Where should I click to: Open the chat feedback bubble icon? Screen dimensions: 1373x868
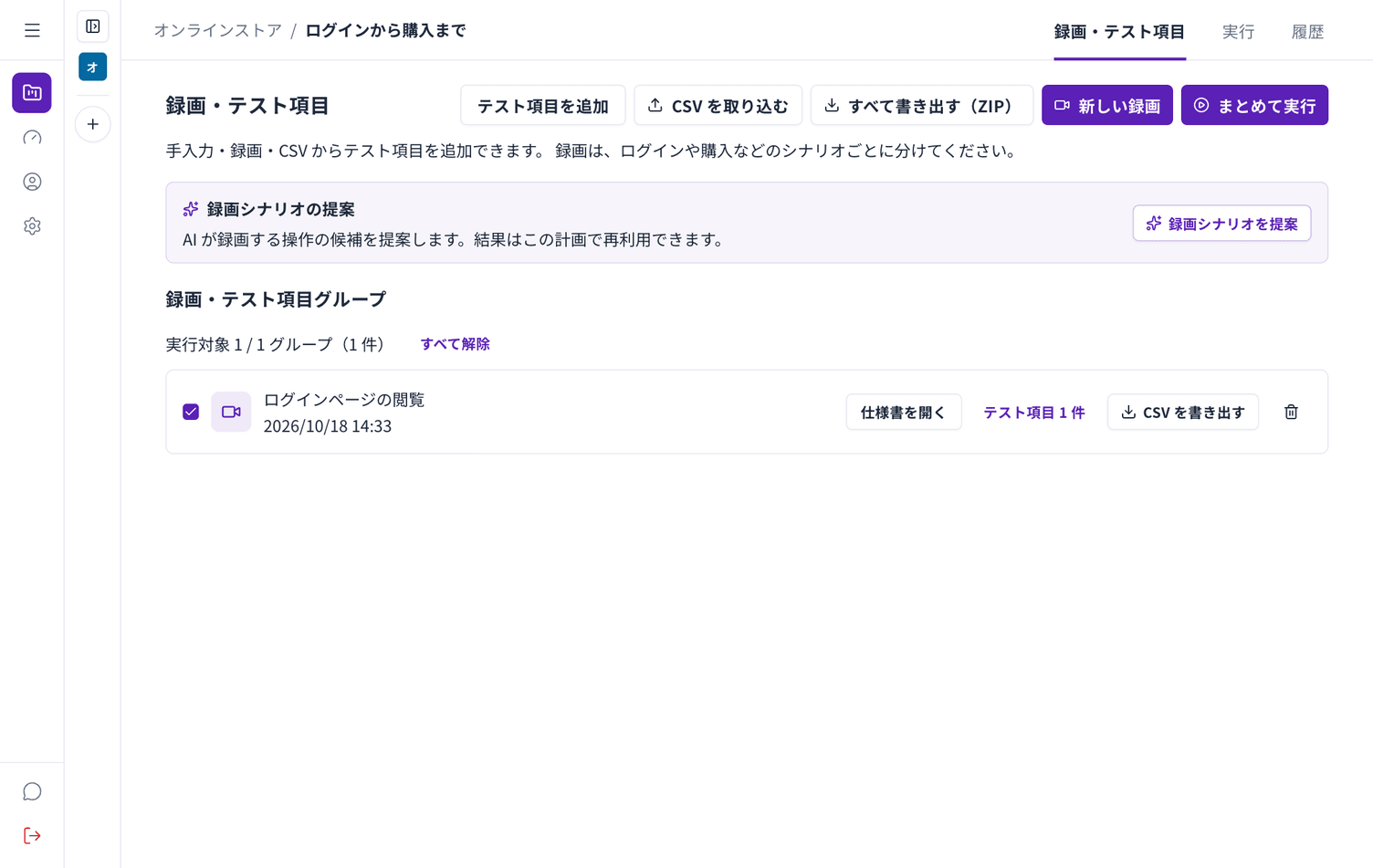(32, 791)
